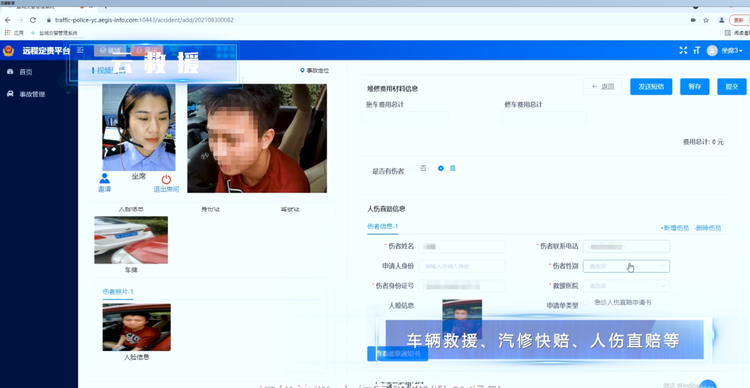Viewport: 750px width, 388px height.
Task: Click the 提交 button
Action: point(732,87)
